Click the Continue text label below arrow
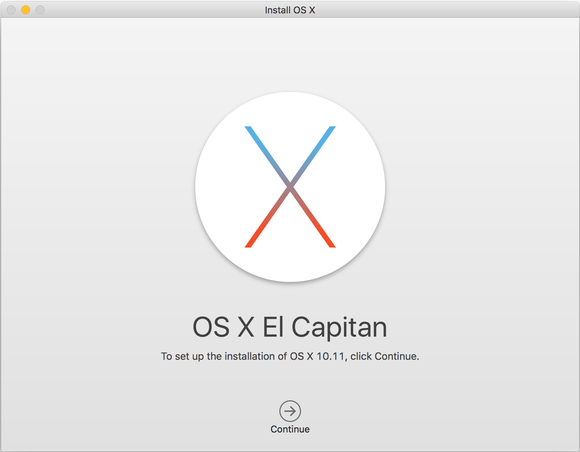The image size is (580, 452). pyautogui.click(x=290, y=429)
